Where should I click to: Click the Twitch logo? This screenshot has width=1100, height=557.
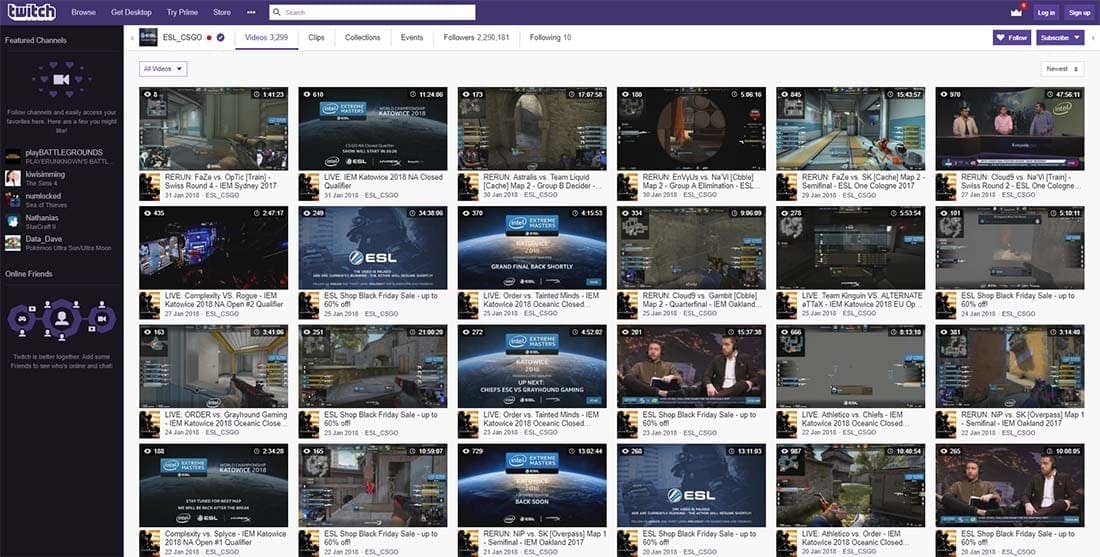click(x=31, y=12)
